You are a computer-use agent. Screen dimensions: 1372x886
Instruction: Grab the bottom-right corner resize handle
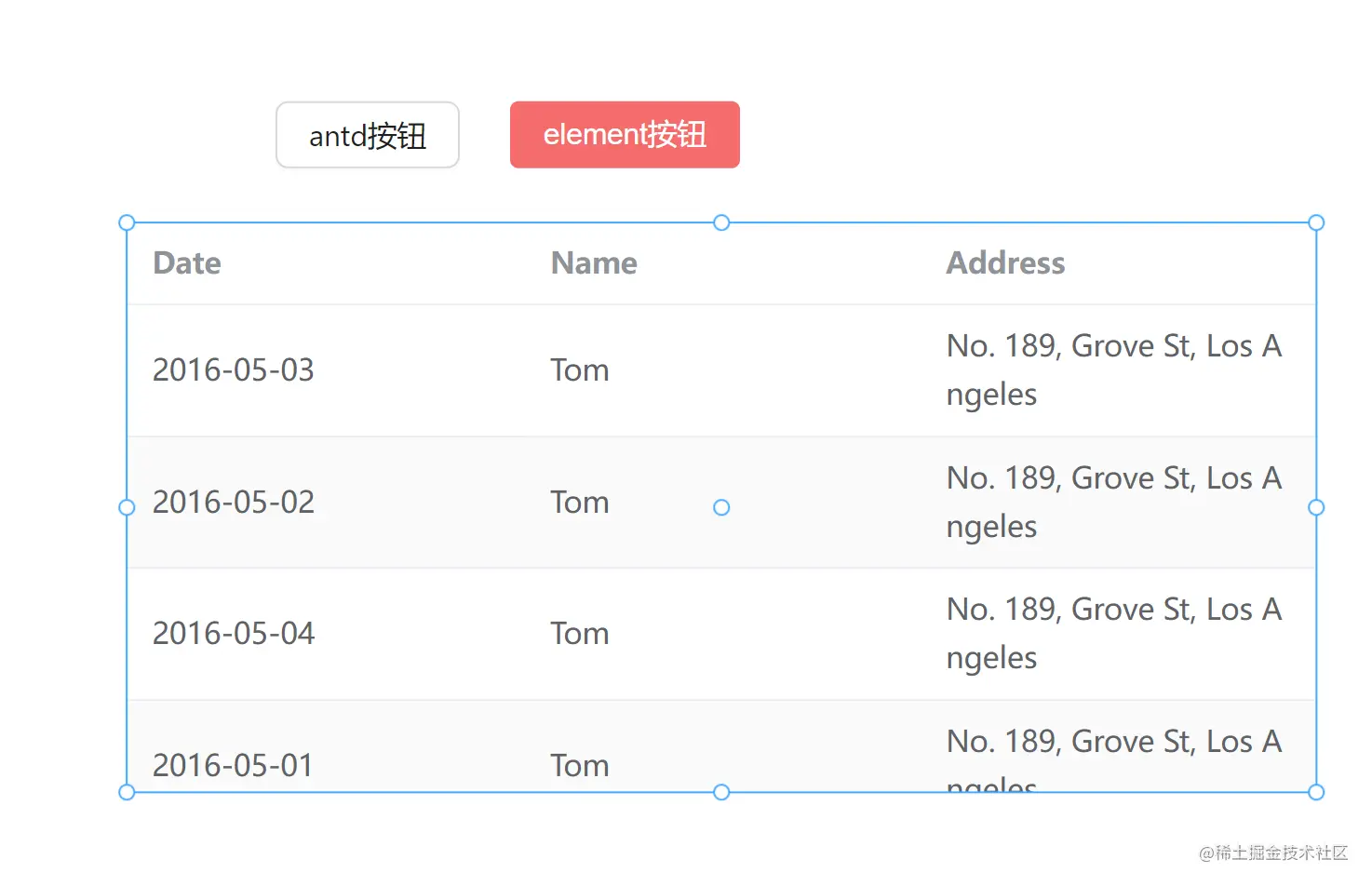tap(1316, 792)
